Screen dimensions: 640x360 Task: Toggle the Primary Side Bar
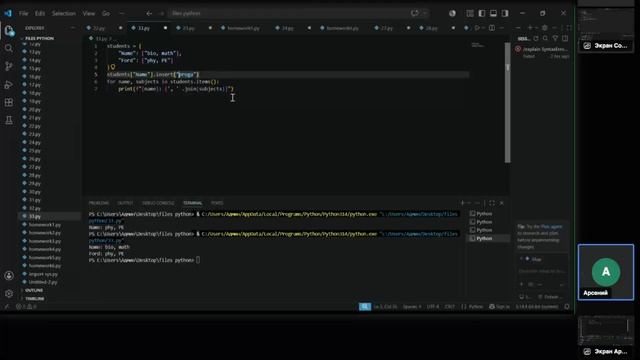pyautogui.click(x=482, y=13)
